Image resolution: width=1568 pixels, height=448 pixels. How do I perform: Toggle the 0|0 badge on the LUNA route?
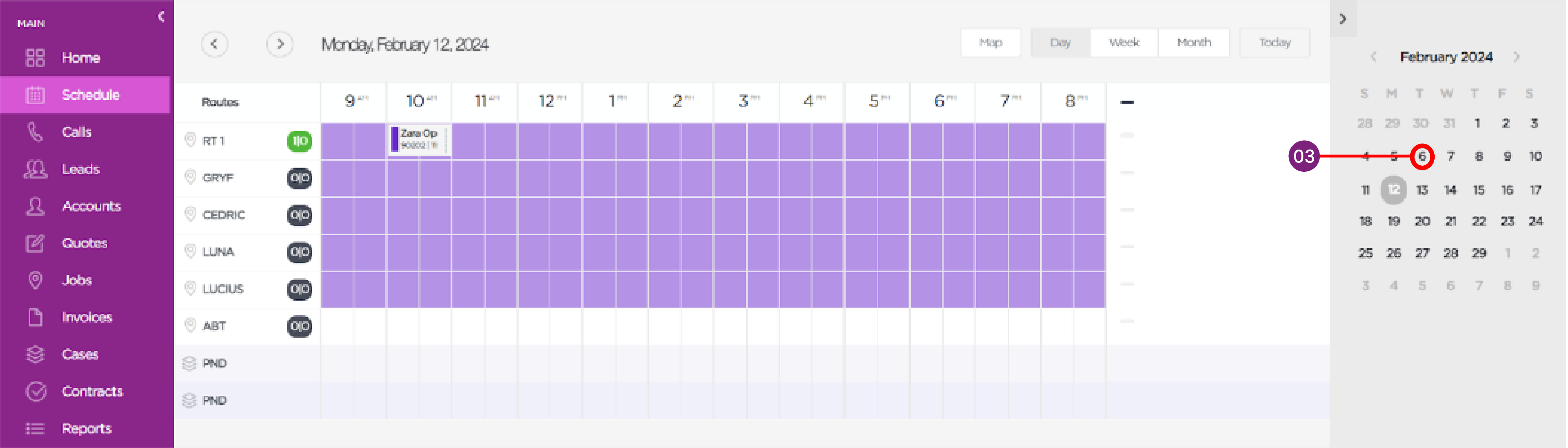[x=300, y=252]
